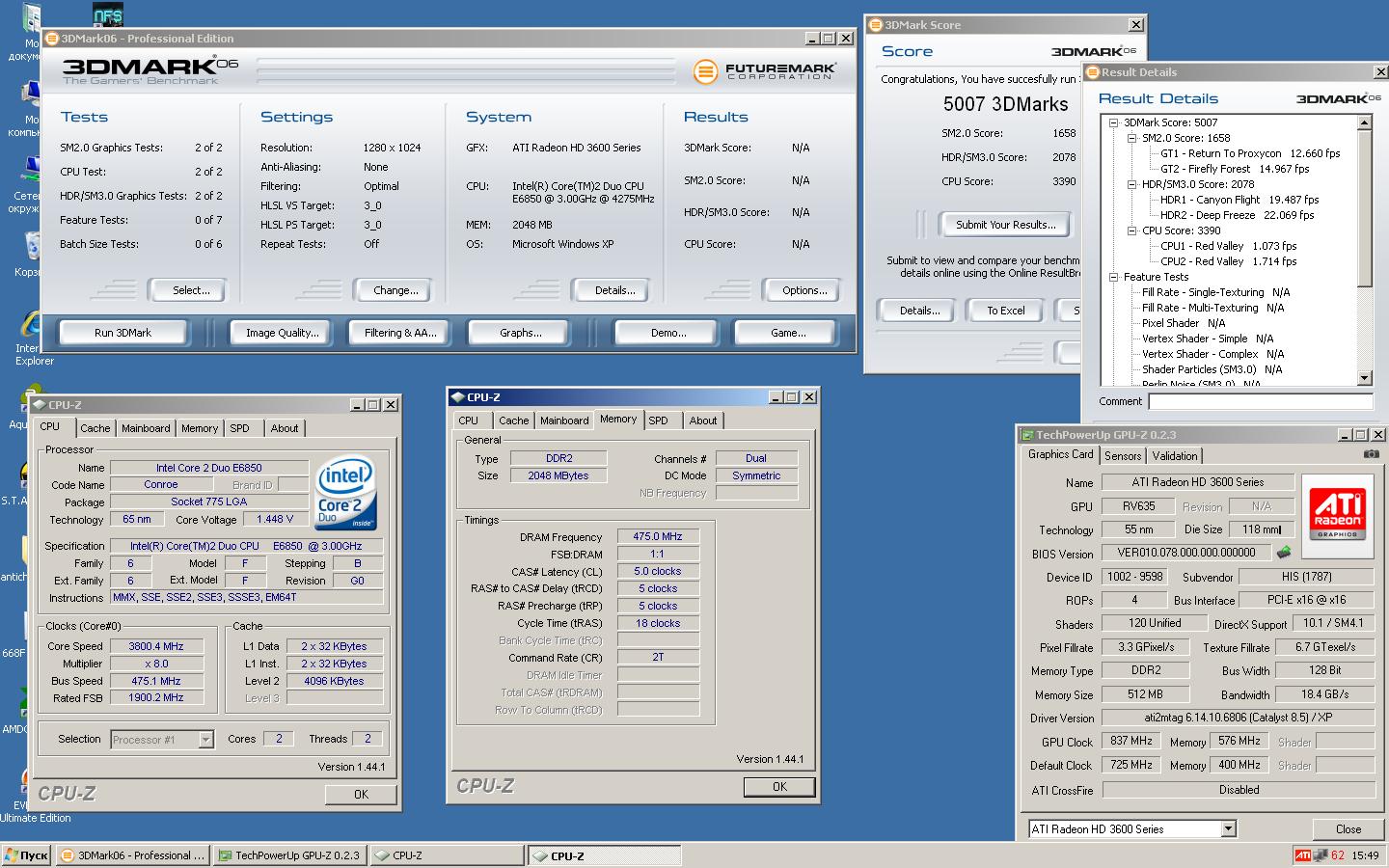Viewport: 1389px width, 868px height.
Task: Click the Select... button under Tests
Action: pyautogui.click(x=191, y=290)
